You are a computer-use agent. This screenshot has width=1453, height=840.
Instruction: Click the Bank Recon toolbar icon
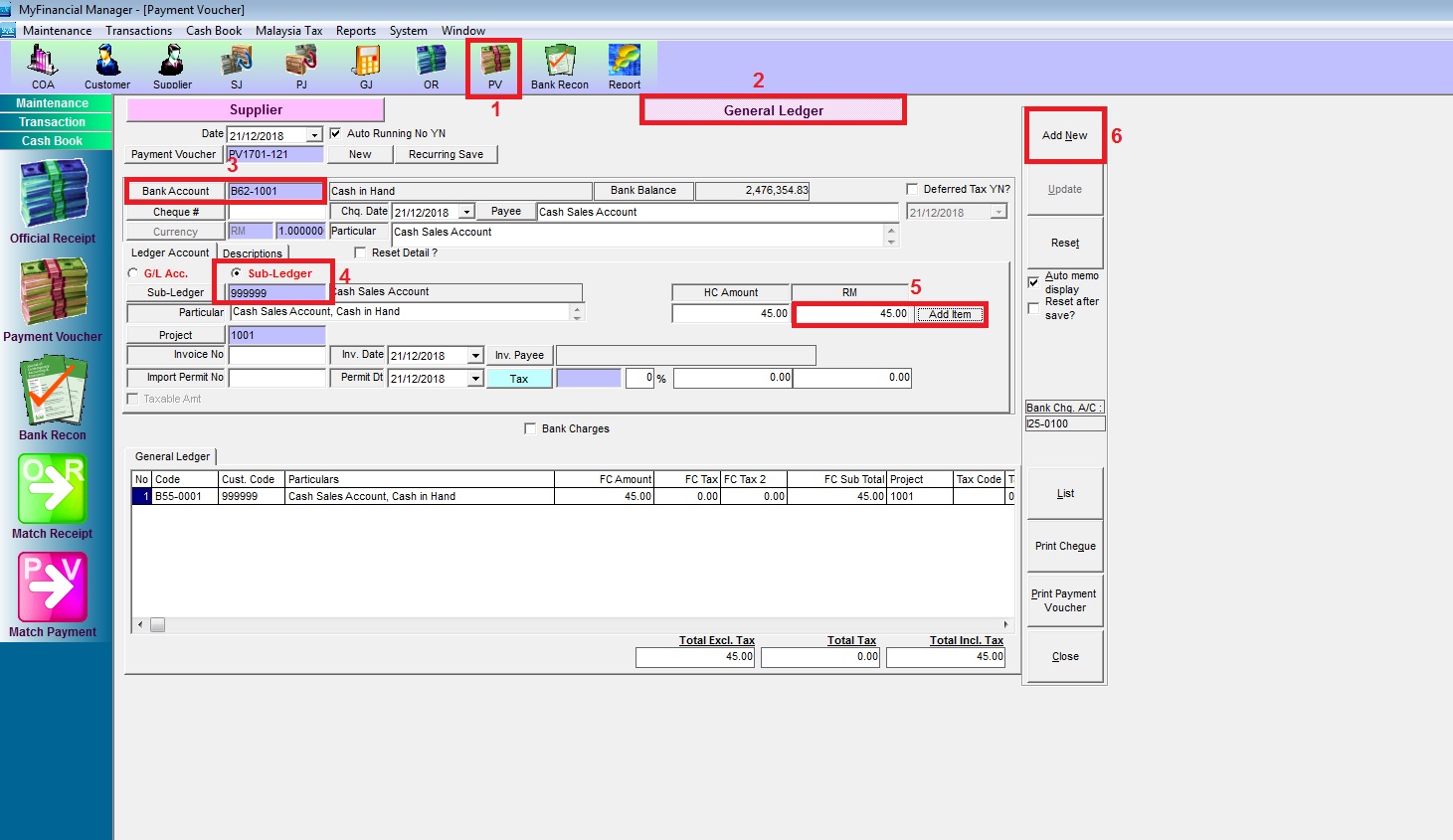[559, 64]
